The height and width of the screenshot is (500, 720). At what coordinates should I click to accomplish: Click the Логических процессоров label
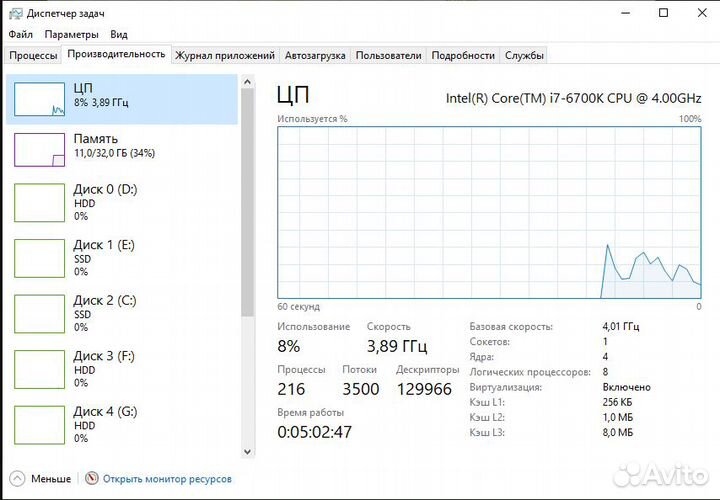pos(530,372)
